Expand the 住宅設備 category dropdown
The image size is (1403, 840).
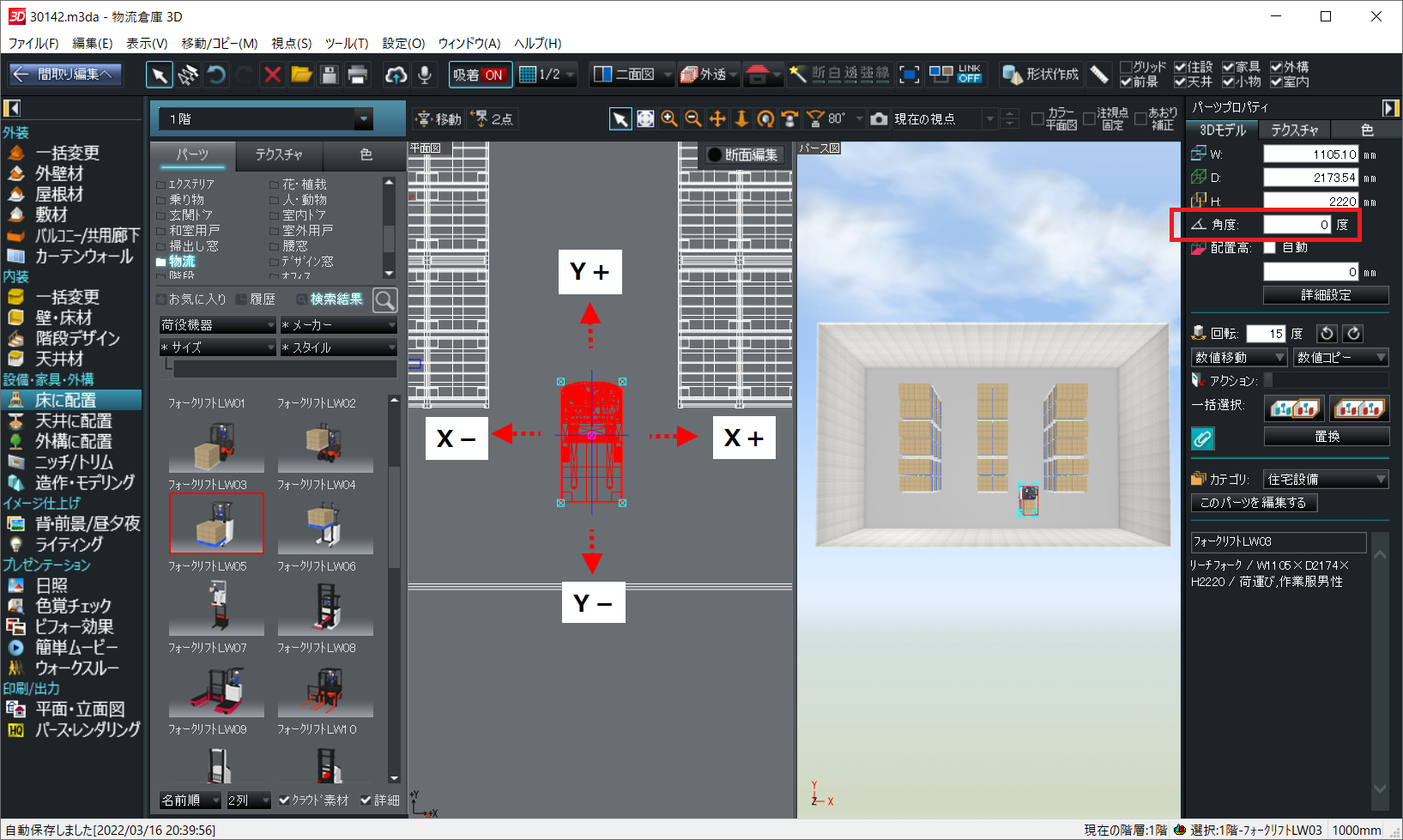[x=1325, y=479]
